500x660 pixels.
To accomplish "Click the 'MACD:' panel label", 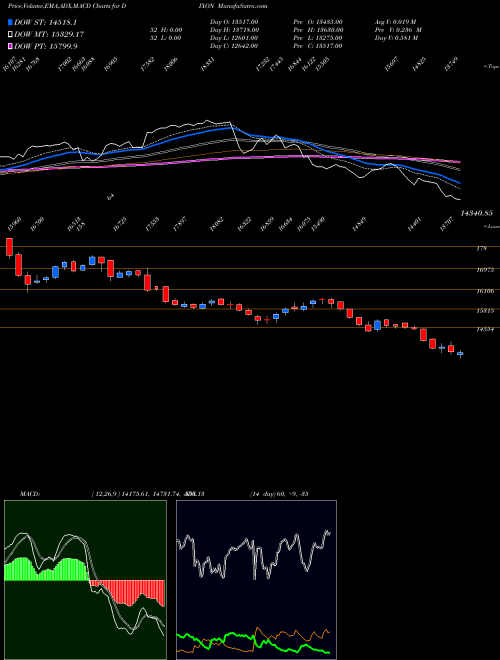I will point(30,494).
